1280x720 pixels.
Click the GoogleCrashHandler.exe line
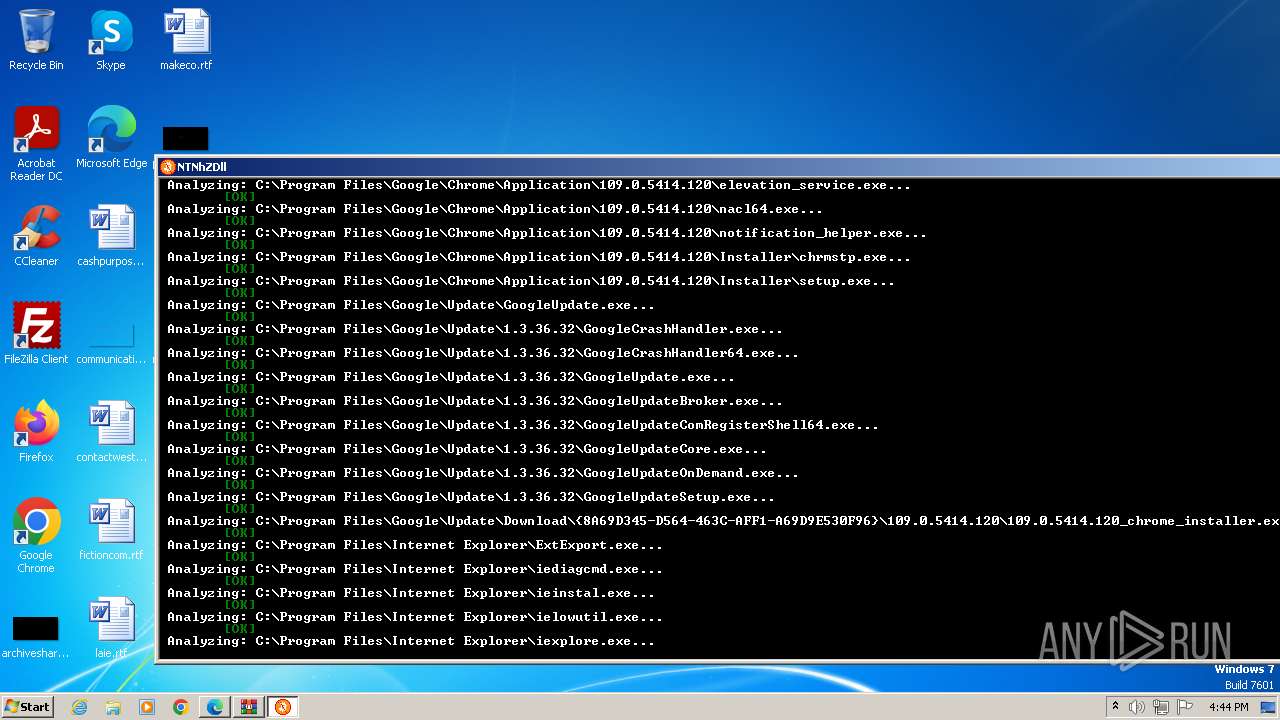(475, 329)
